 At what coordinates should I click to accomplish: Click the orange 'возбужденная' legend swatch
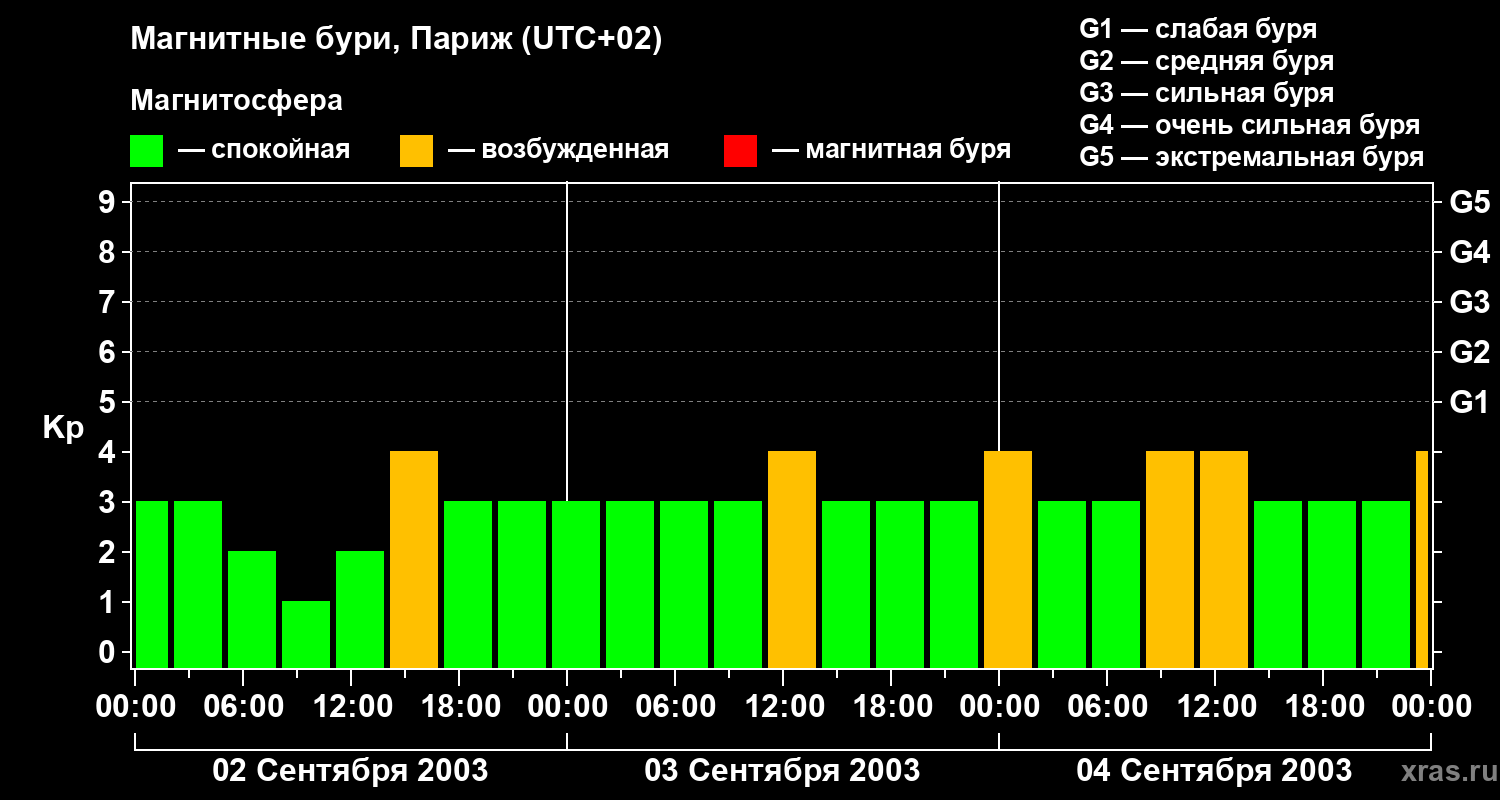pos(417,151)
